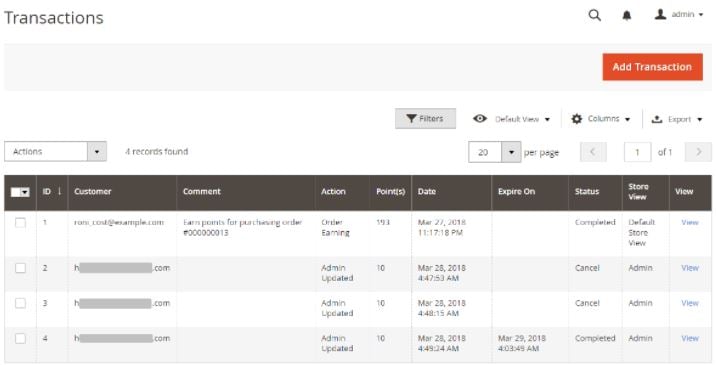Click the Order Earning action cell
The image size is (716, 365).
pyautogui.click(x=335, y=227)
